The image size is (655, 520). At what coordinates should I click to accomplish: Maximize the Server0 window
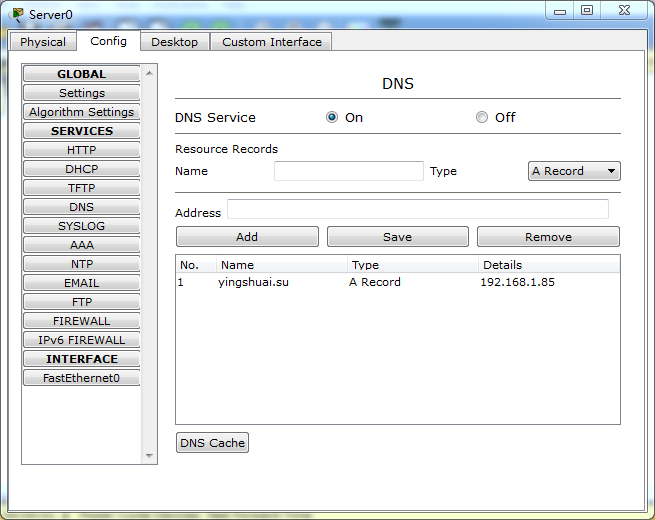click(x=587, y=10)
